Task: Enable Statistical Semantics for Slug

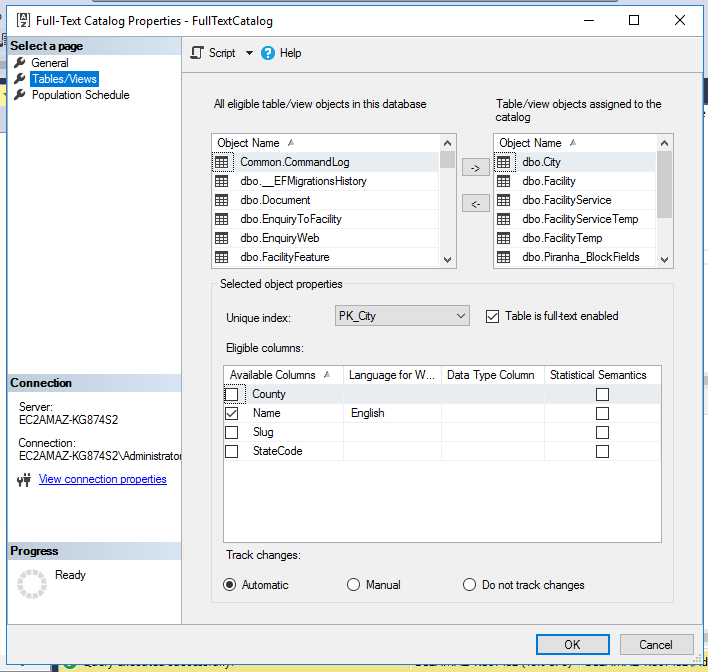Action: (x=602, y=432)
